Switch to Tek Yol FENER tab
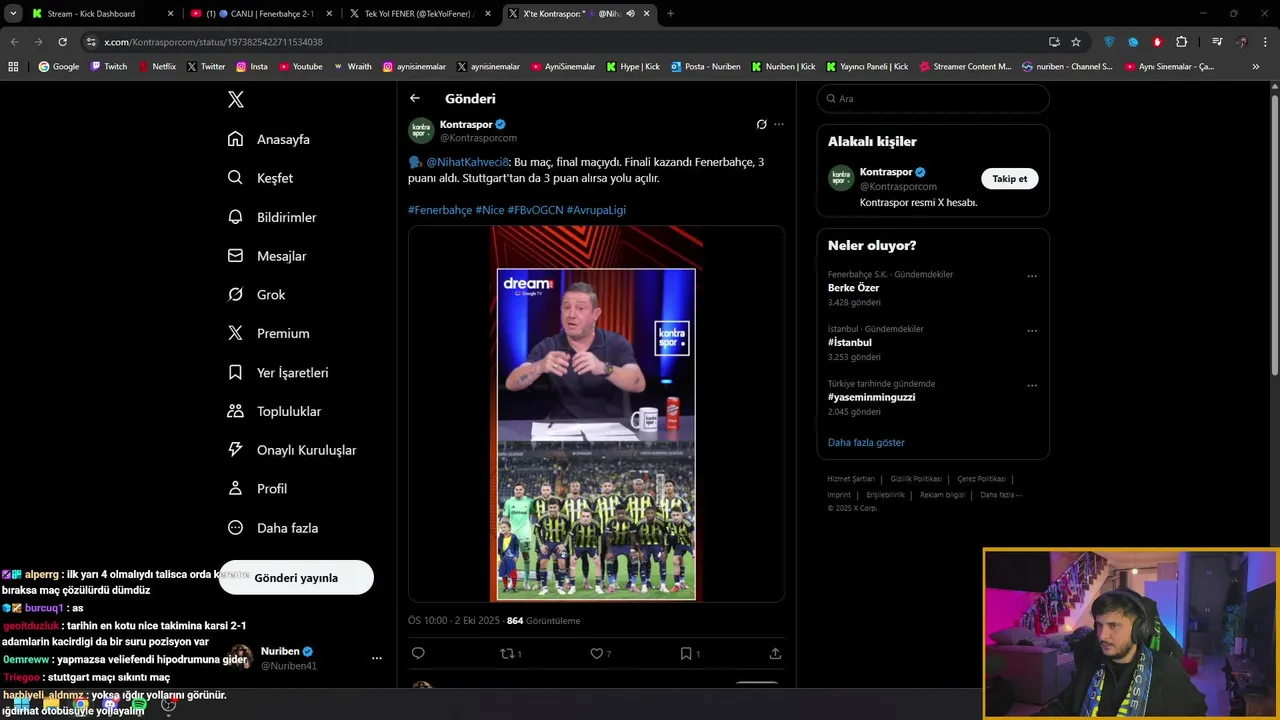Image resolution: width=1280 pixels, height=720 pixels. [420, 14]
